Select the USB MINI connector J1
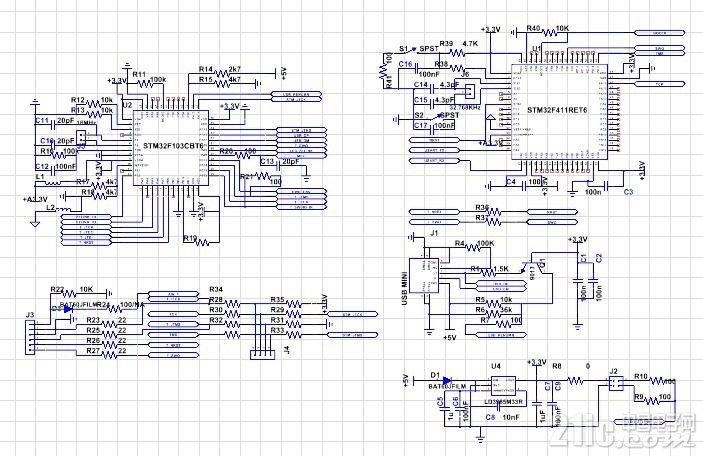 tap(424, 275)
